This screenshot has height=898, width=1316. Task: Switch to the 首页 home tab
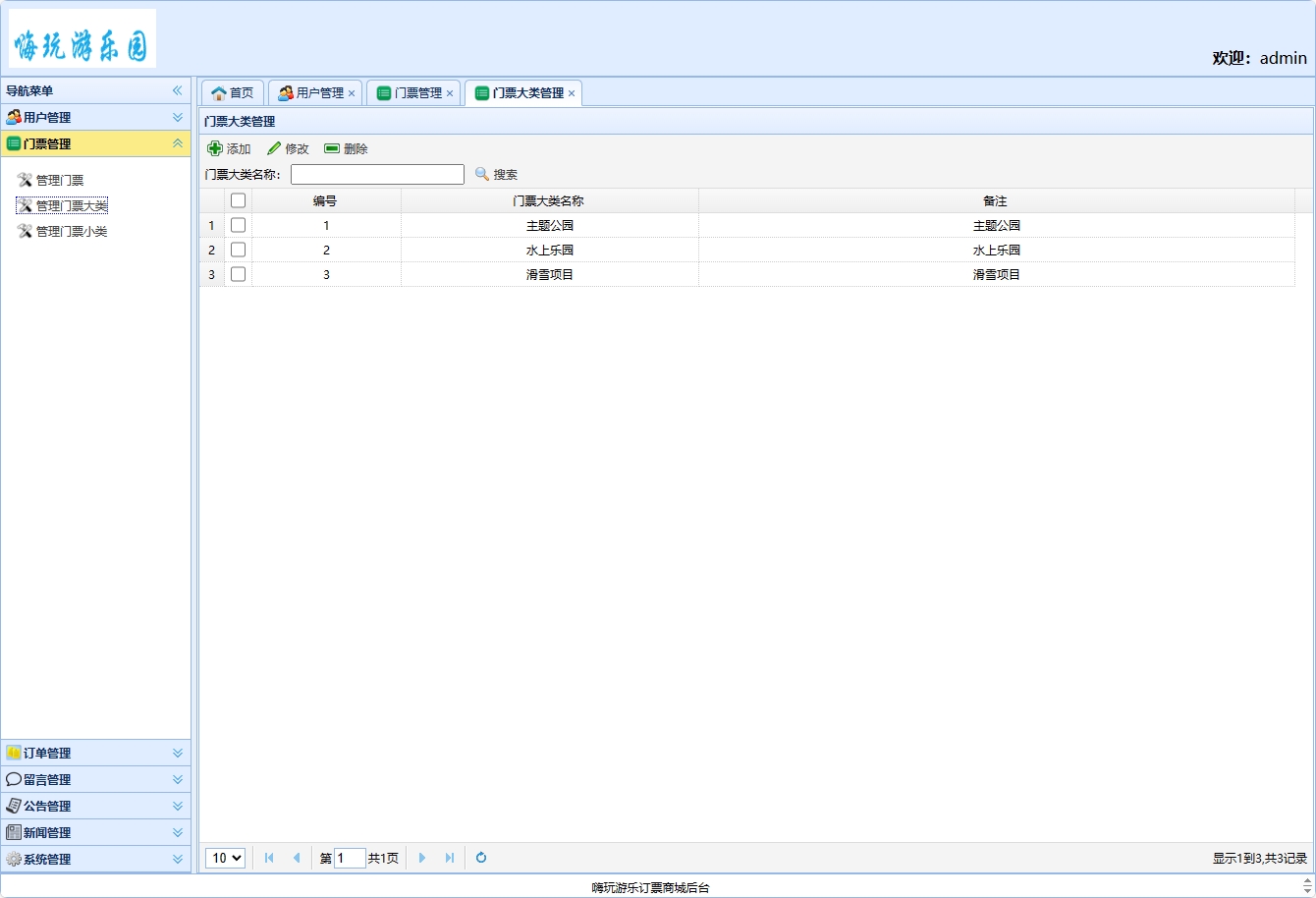(x=233, y=92)
